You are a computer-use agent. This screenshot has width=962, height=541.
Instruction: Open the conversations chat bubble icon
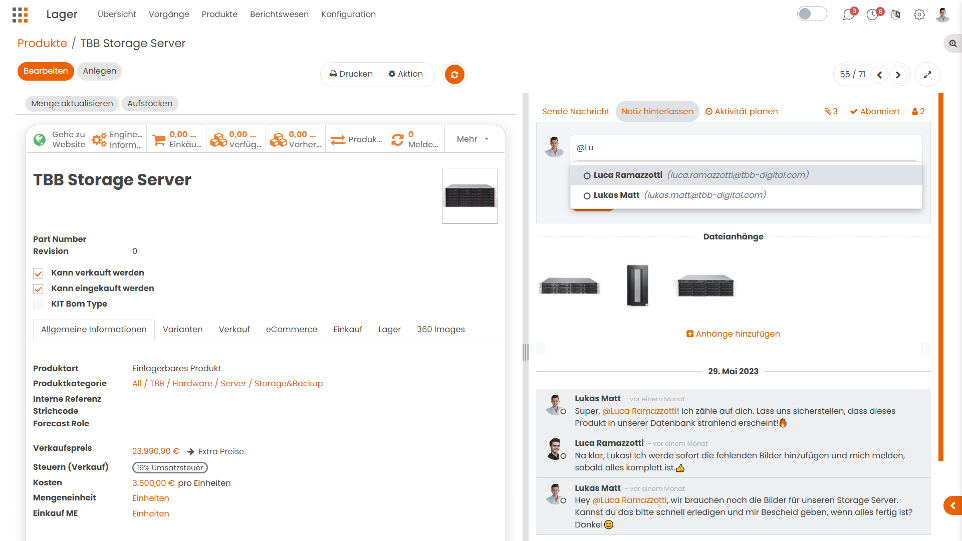(848, 15)
